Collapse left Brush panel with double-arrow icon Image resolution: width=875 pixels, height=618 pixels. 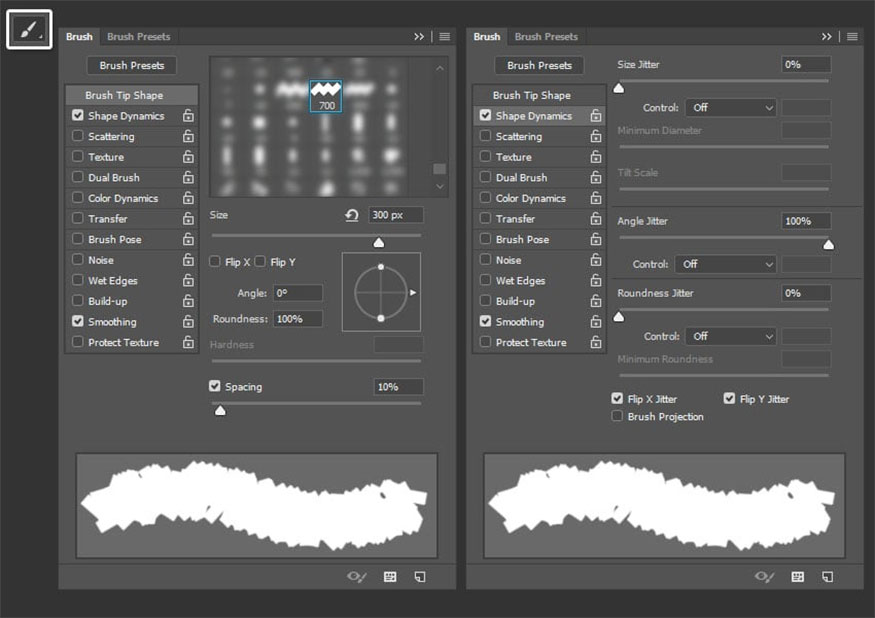click(x=419, y=37)
